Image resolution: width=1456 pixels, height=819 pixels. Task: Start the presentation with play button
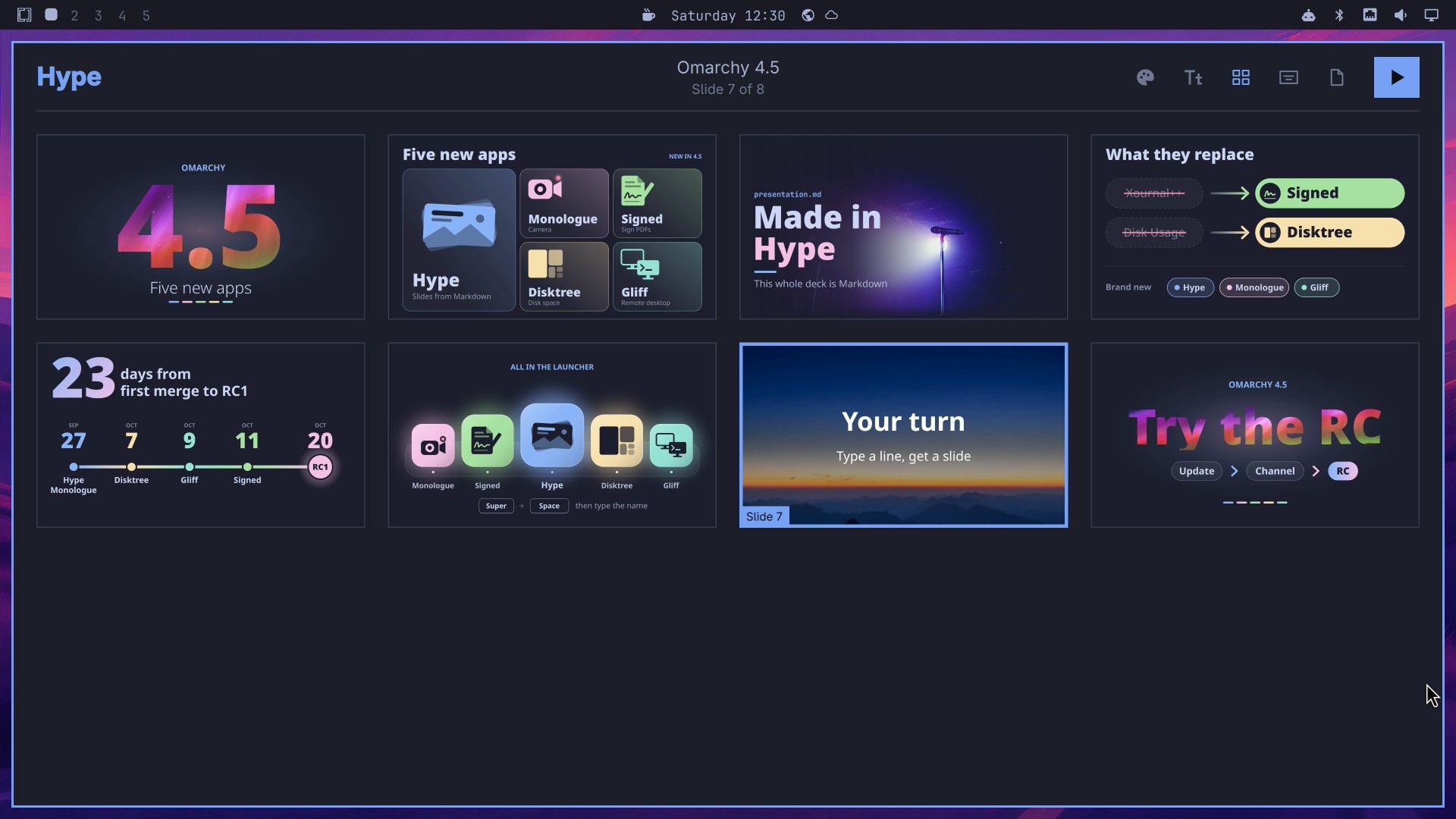(x=1396, y=77)
